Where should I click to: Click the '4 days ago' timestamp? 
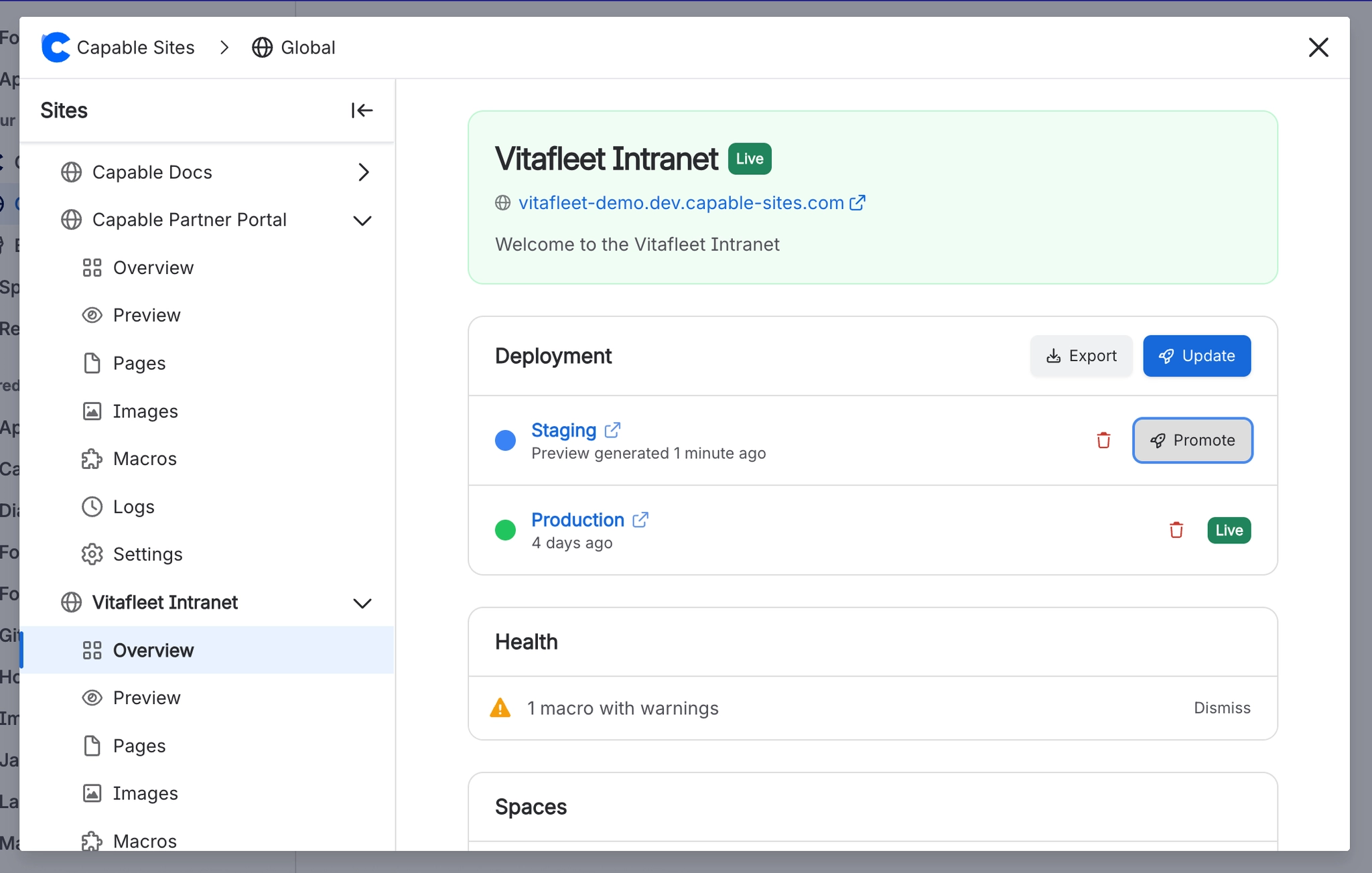pyautogui.click(x=571, y=543)
